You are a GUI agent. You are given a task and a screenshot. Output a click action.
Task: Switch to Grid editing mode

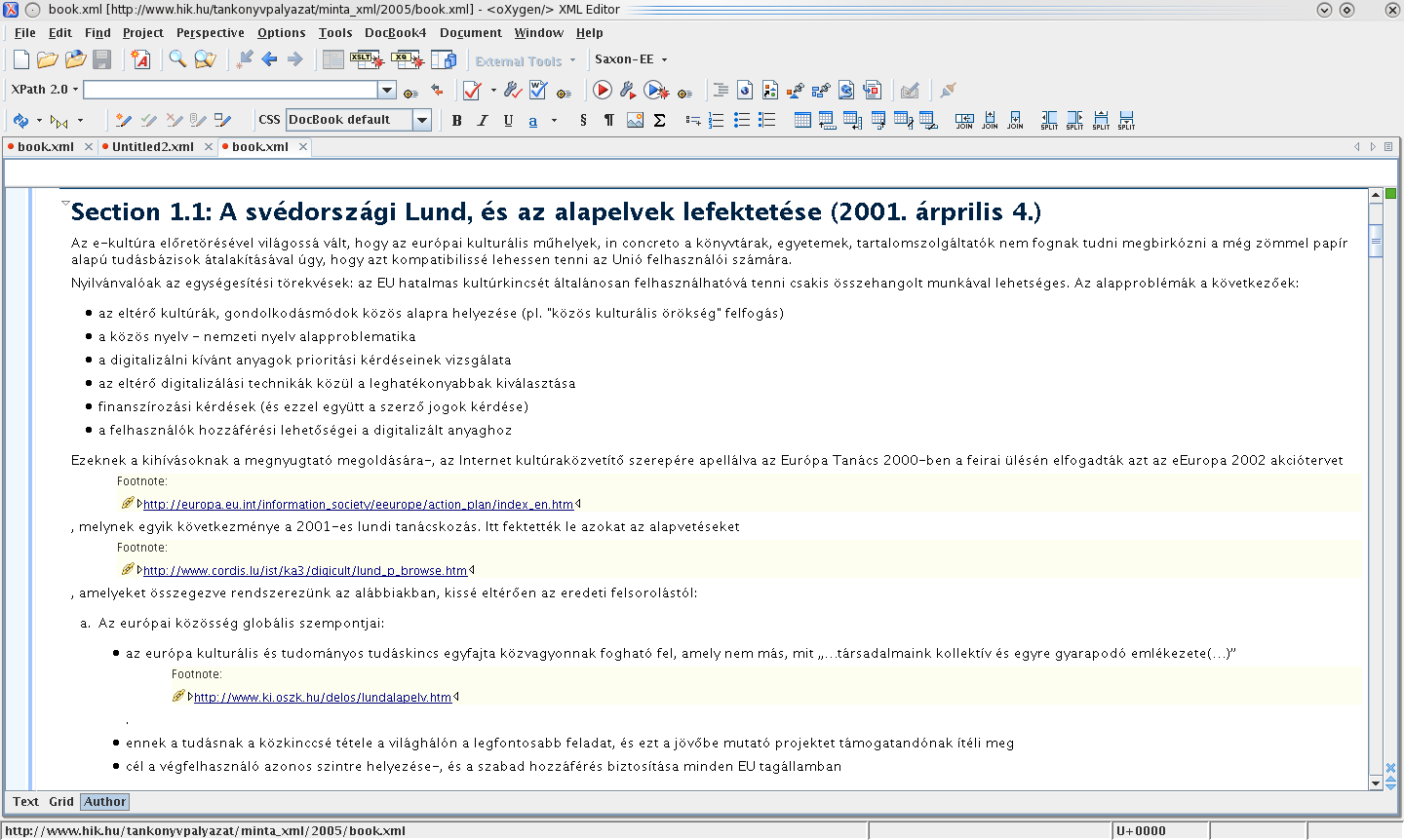point(61,802)
